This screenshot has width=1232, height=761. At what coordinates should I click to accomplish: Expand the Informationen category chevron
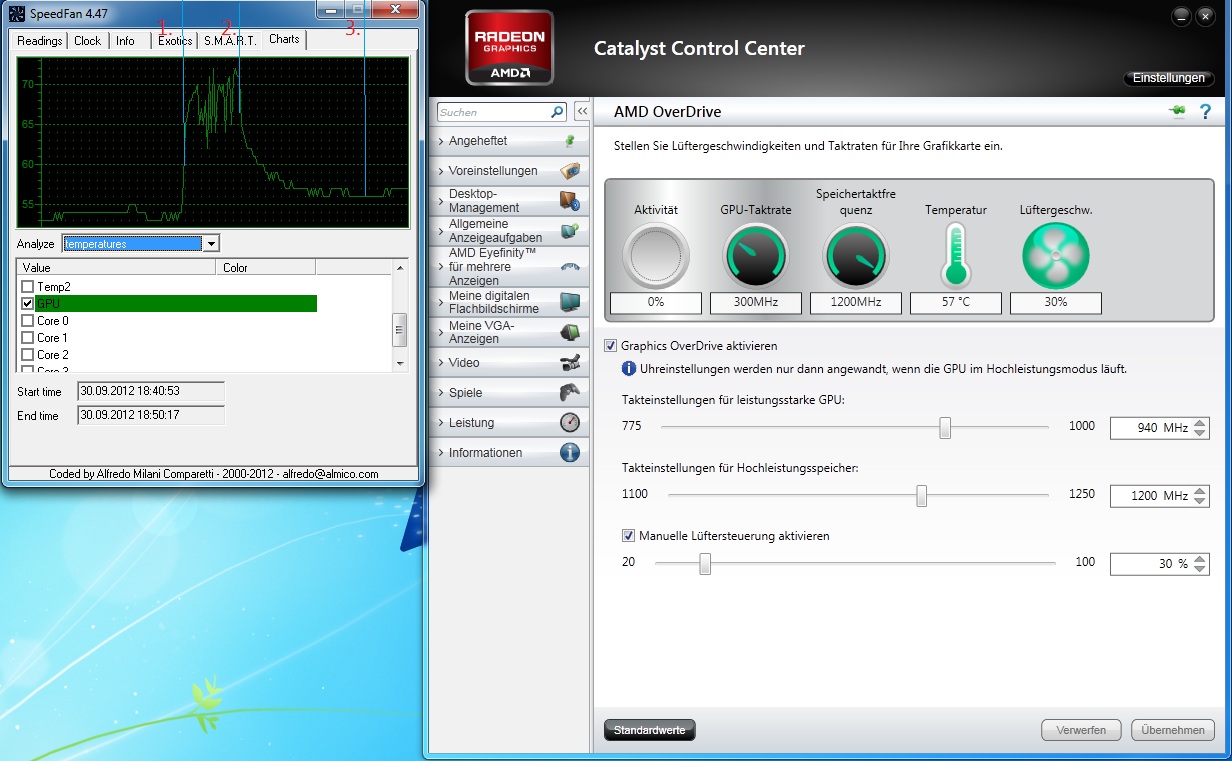[x=441, y=453]
